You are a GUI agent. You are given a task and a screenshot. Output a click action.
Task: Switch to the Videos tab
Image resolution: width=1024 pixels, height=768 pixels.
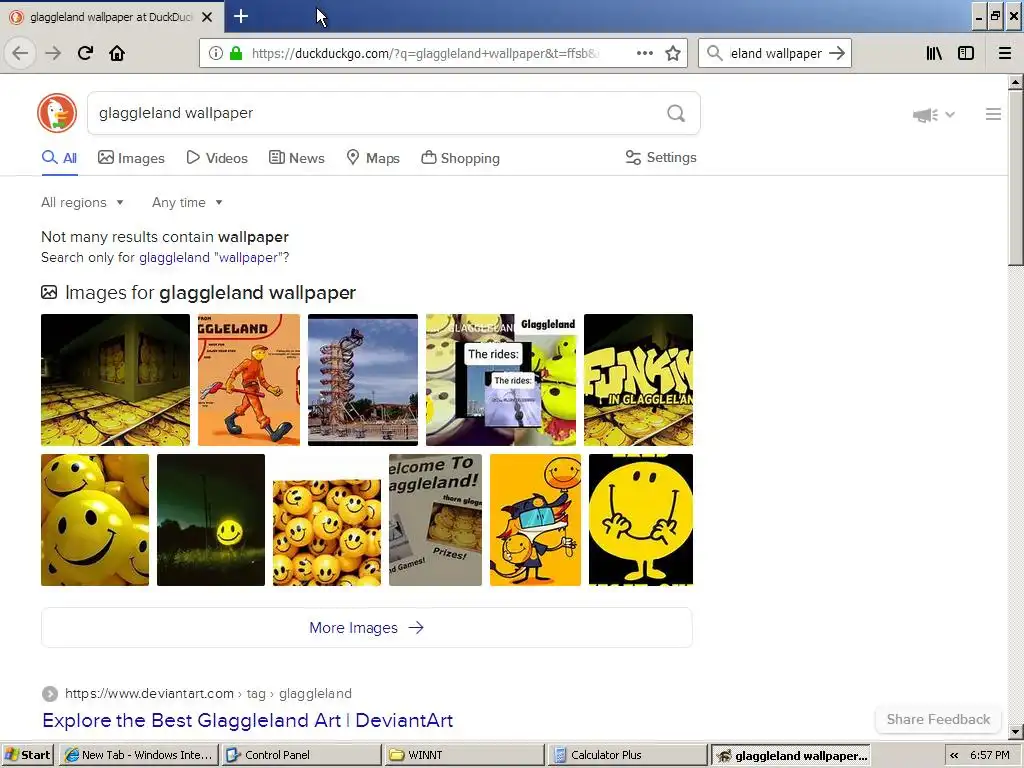(217, 158)
